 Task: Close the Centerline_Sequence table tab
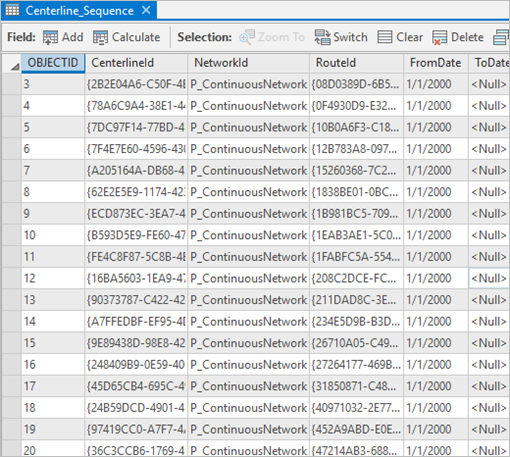[146, 10]
